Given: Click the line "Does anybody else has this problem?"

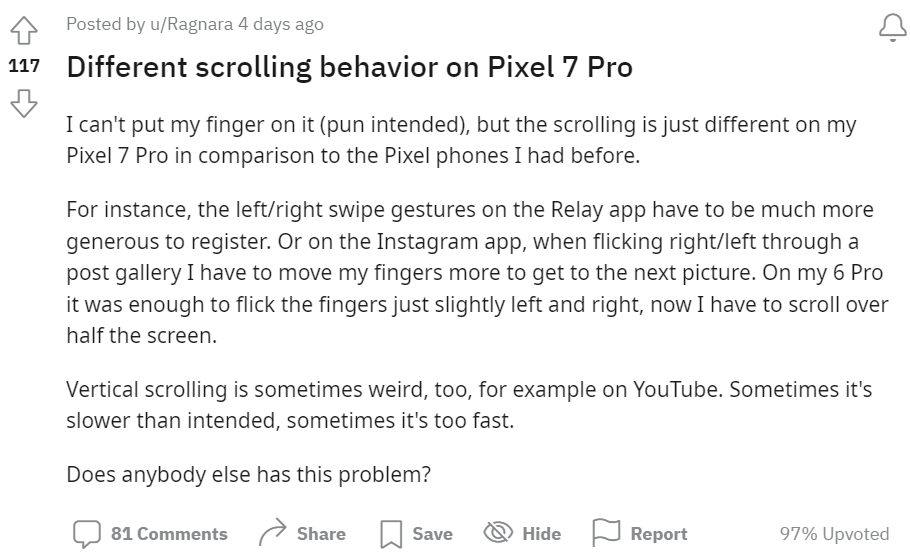Looking at the screenshot, I should pos(248,474).
